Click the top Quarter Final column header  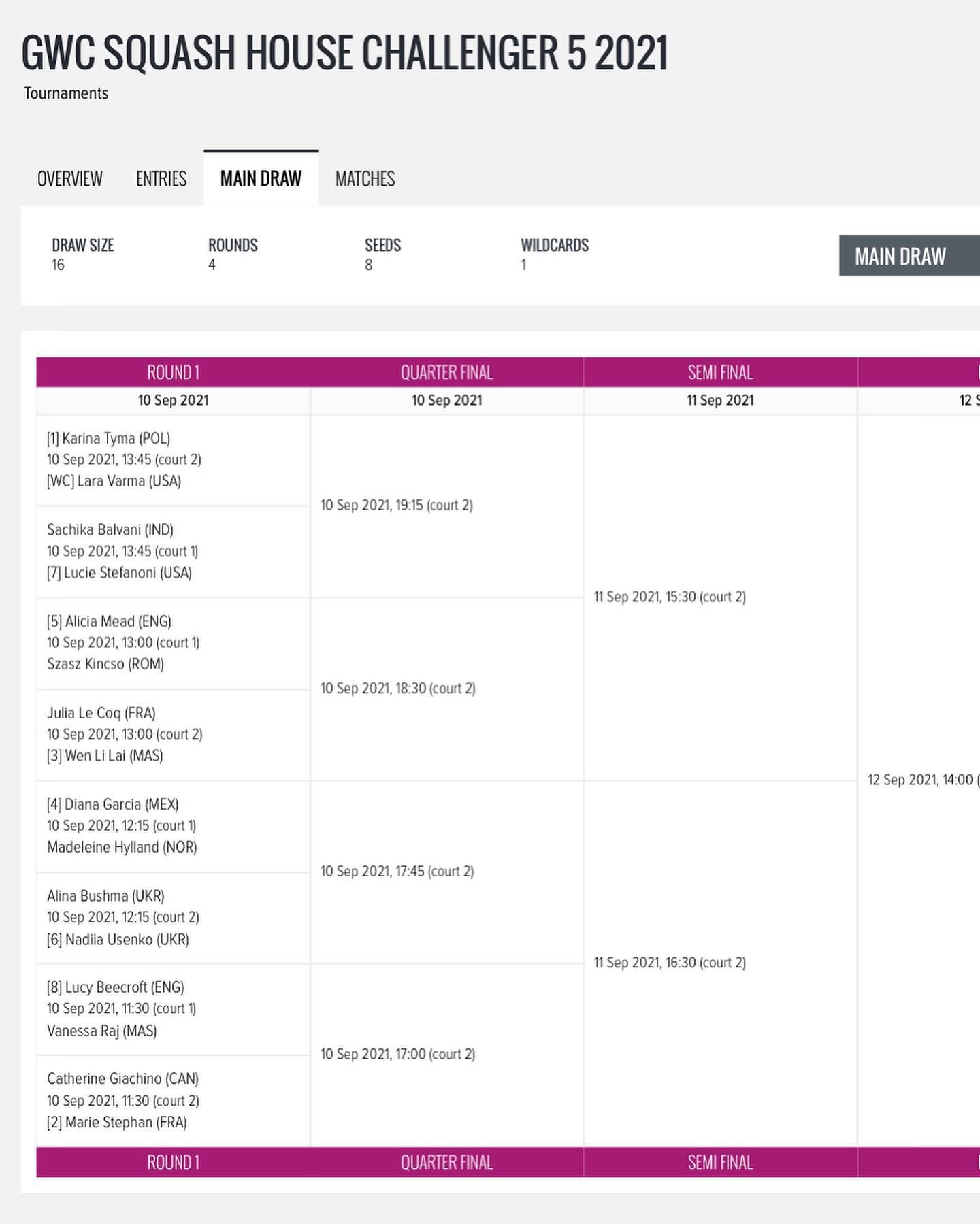tap(446, 372)
